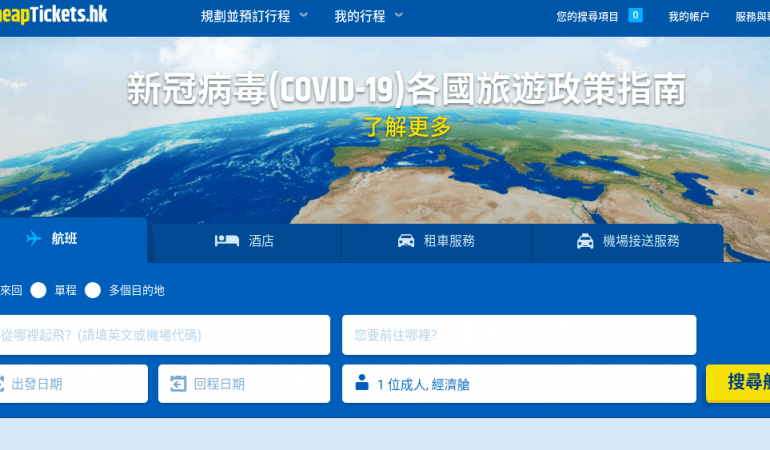Screen dimensions: 770x450
Task: Select the 單程 one-way radio button
Action: coord(39,290)
